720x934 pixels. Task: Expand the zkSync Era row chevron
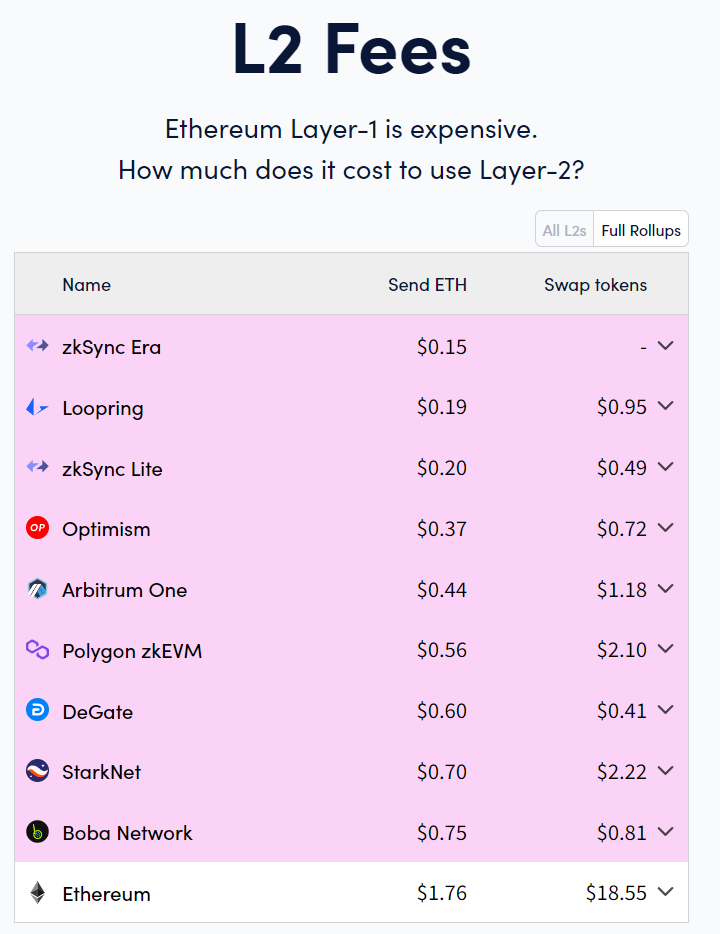click(x=666, y=346)
